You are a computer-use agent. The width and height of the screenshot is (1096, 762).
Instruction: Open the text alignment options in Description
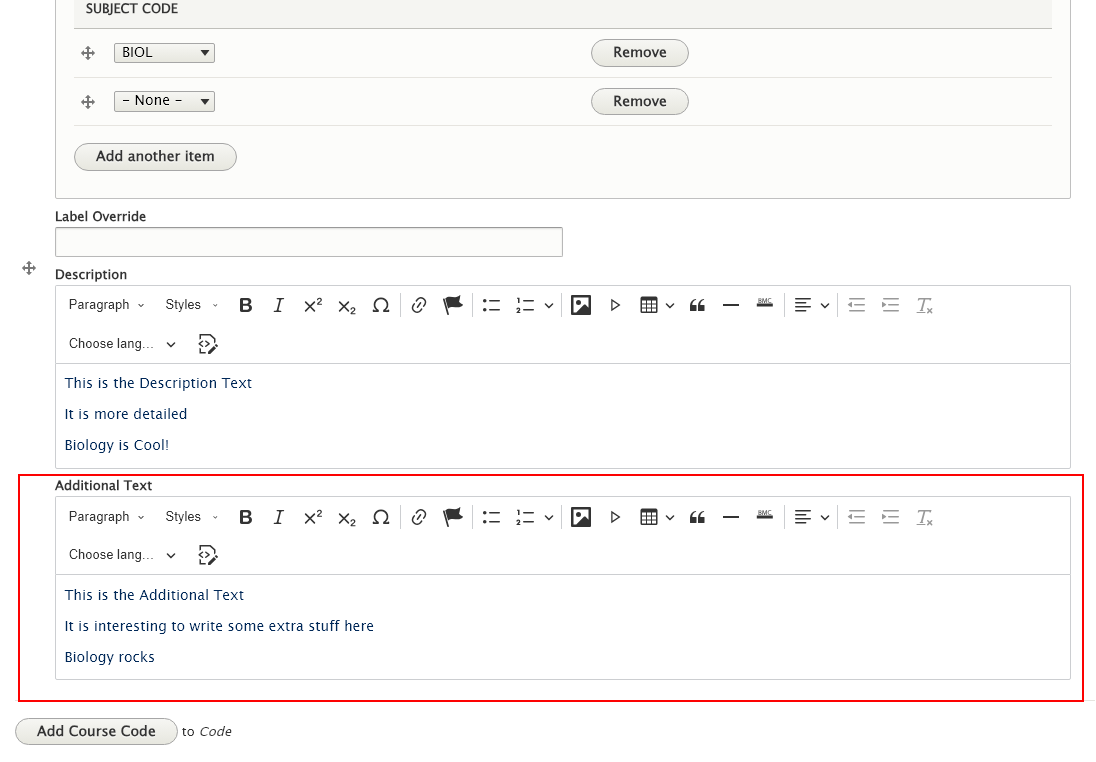pos(811,305)
